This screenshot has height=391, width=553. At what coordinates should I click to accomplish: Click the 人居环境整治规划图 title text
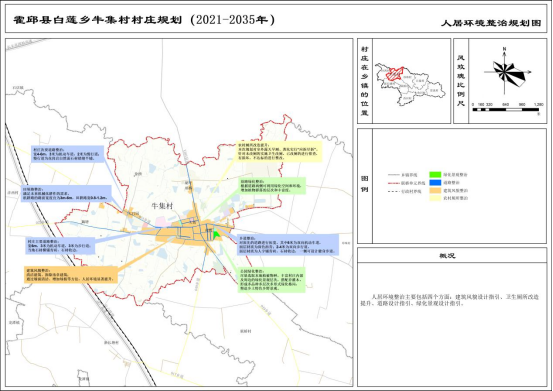coord(491,23)
